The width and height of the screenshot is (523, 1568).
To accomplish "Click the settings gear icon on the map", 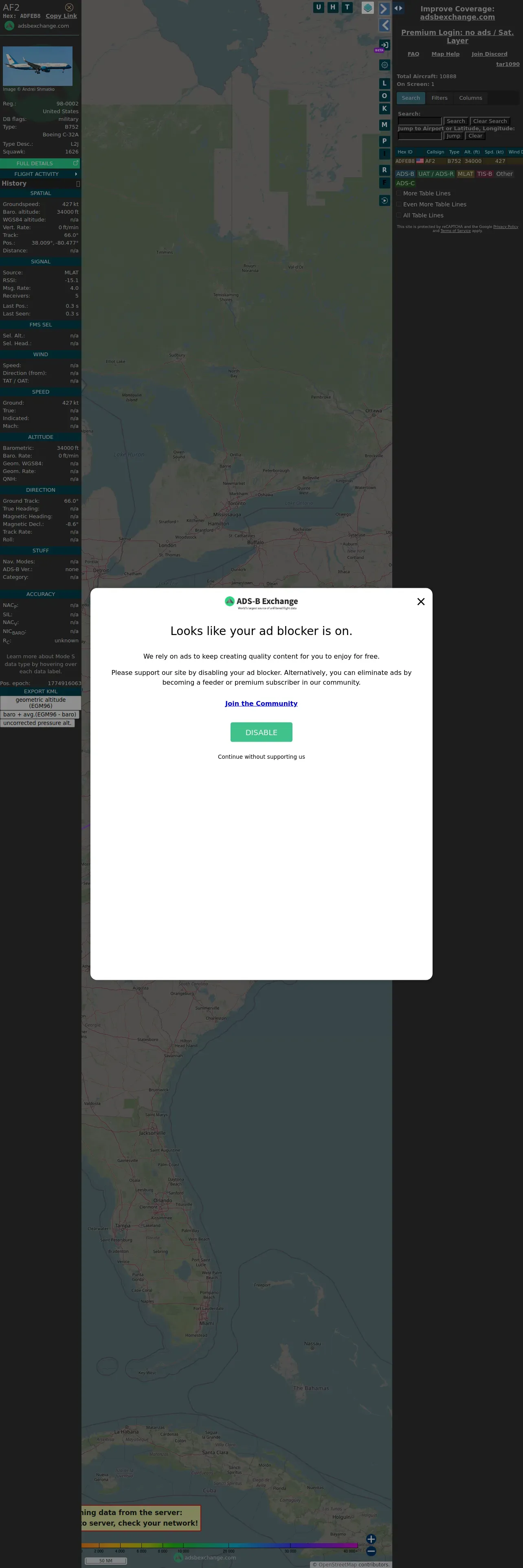I will click(x=384, y=65).
